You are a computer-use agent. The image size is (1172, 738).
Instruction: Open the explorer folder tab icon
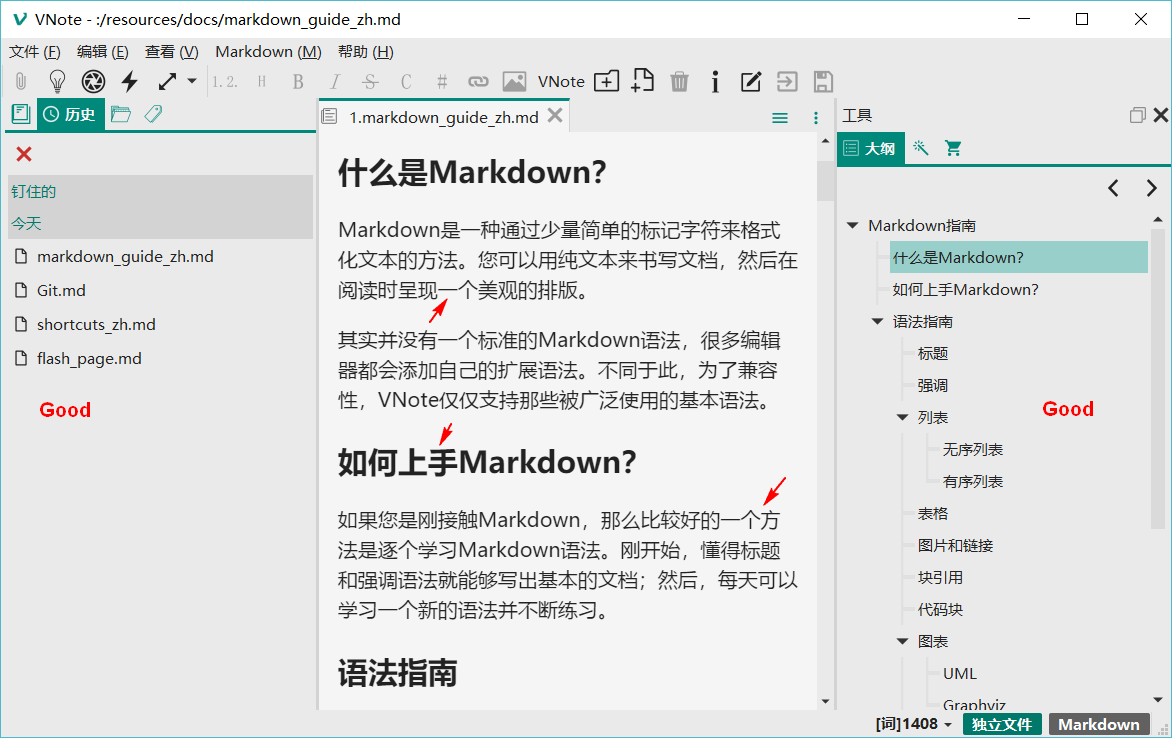click(120, 114)
